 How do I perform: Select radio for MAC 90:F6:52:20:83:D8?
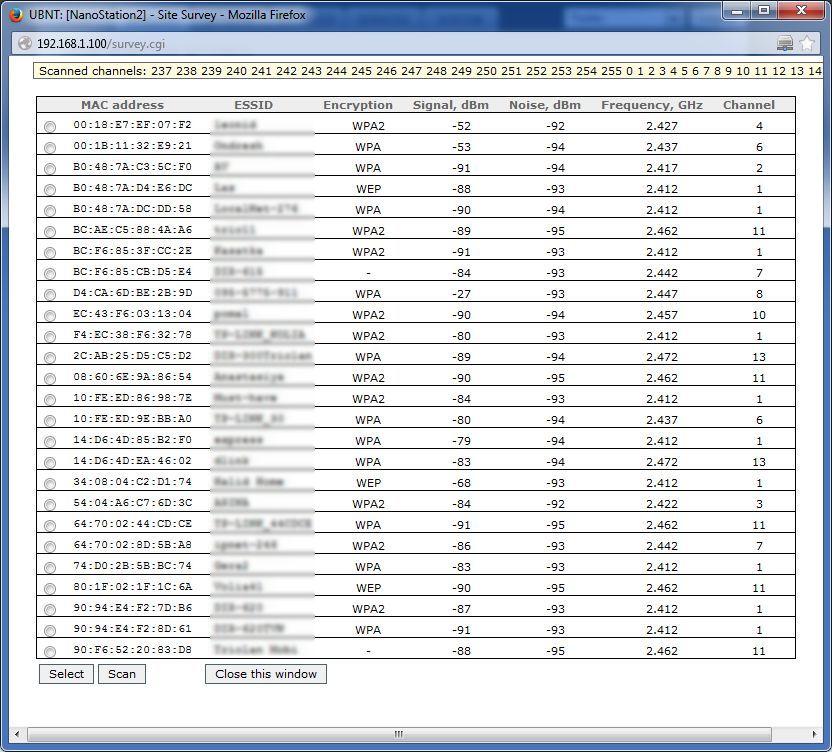click(50, 652)
